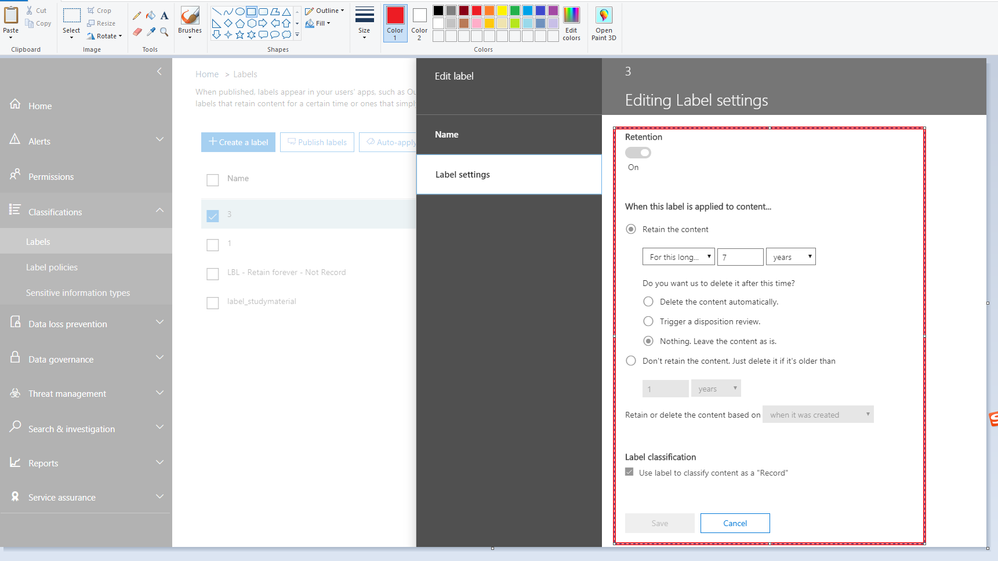The height and width of the screenshot is (561, 998).
Task: Choose the Triangle shape
Action: click(286, 11)
